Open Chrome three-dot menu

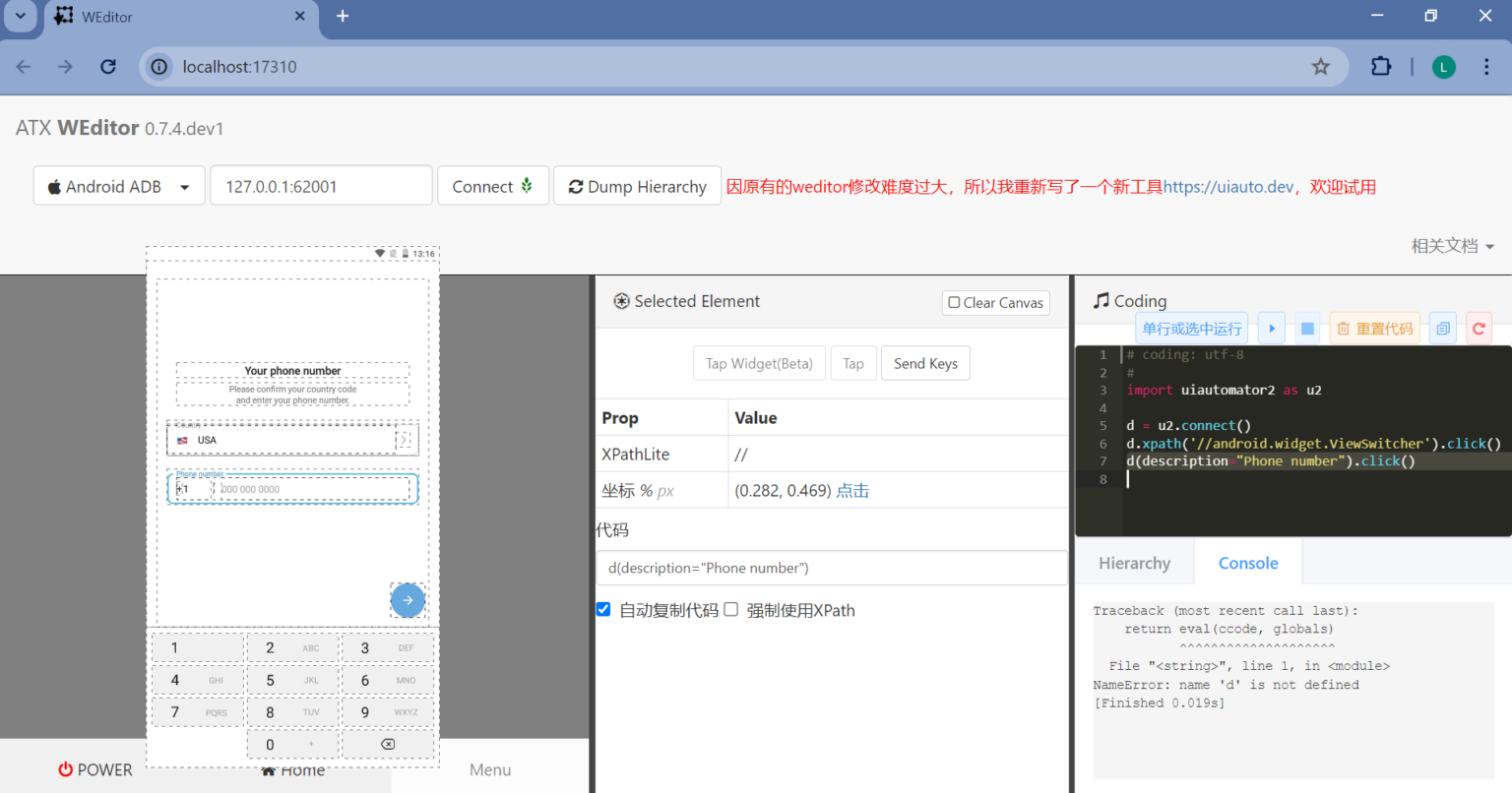click(1486, 67)
